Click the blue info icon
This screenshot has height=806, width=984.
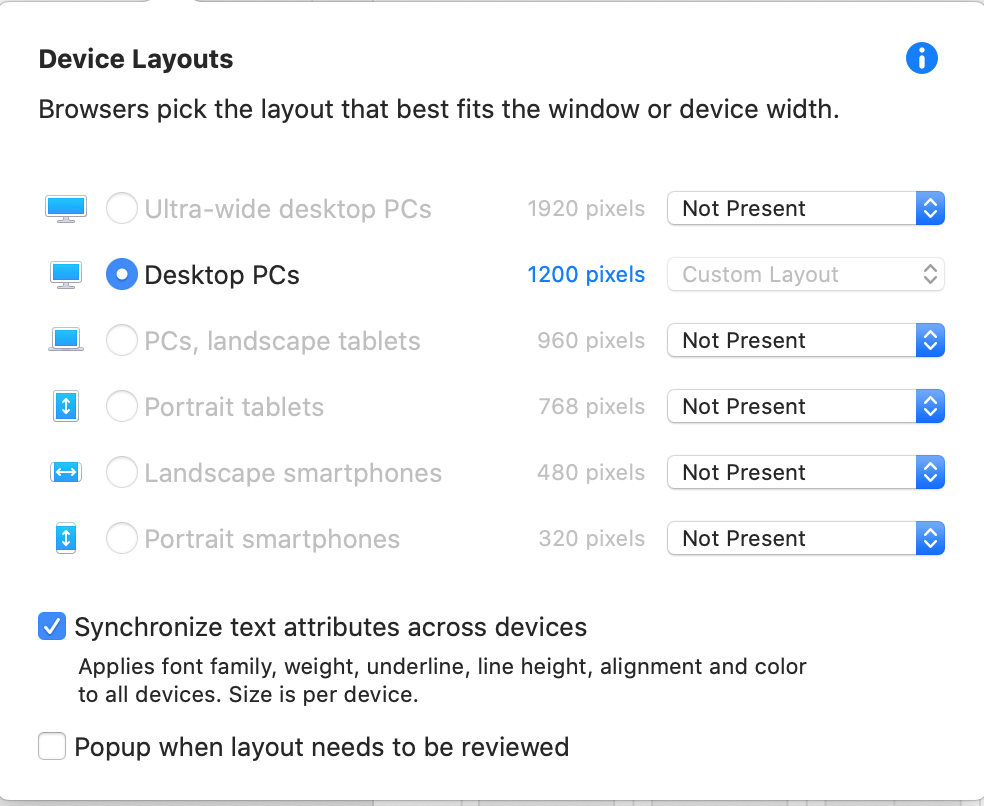pyautogui.click(x=921, y=58)
